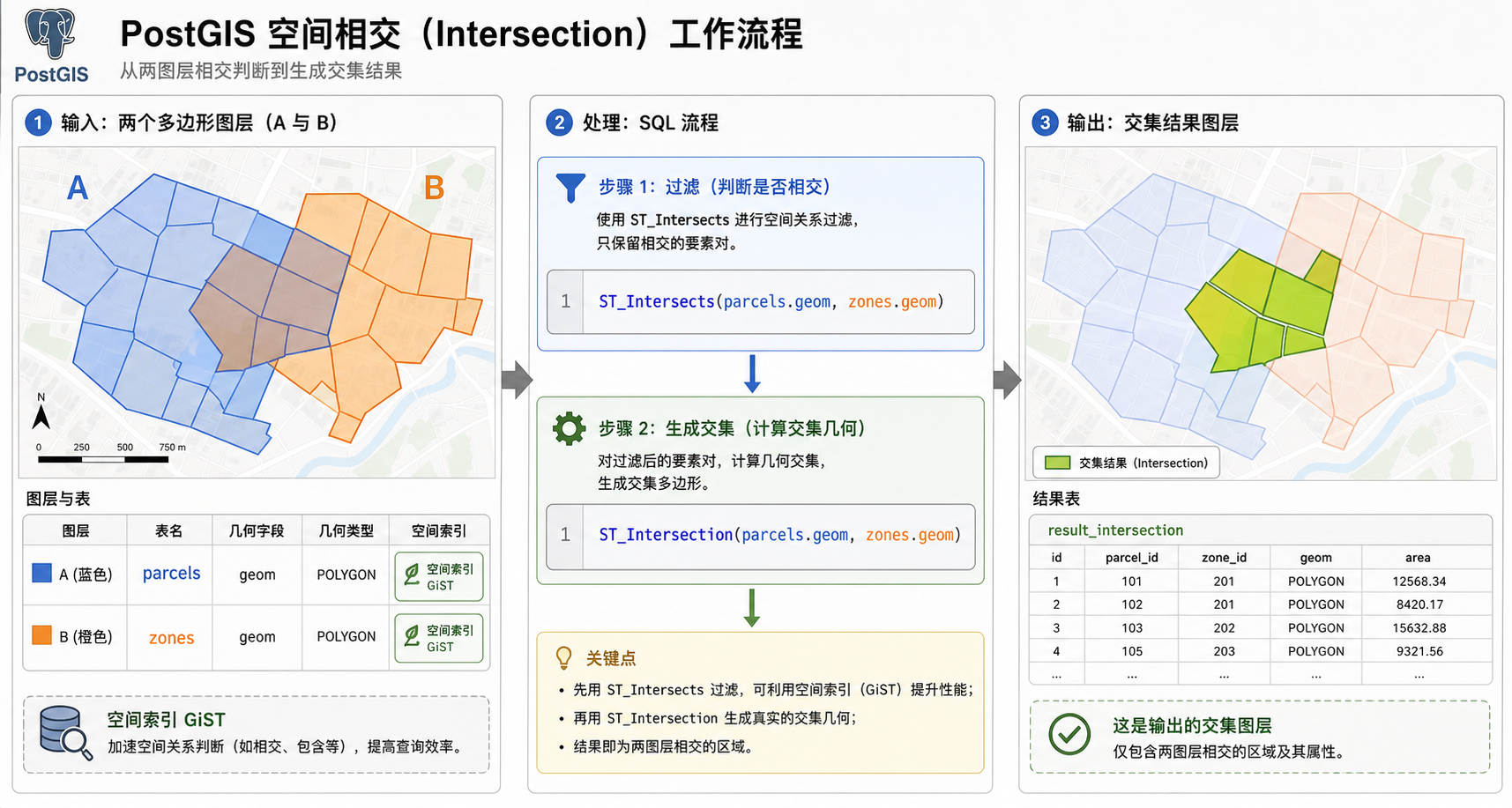Click the 步骤 1 filter heading
1512x808 pixels.
coord(715,187)
